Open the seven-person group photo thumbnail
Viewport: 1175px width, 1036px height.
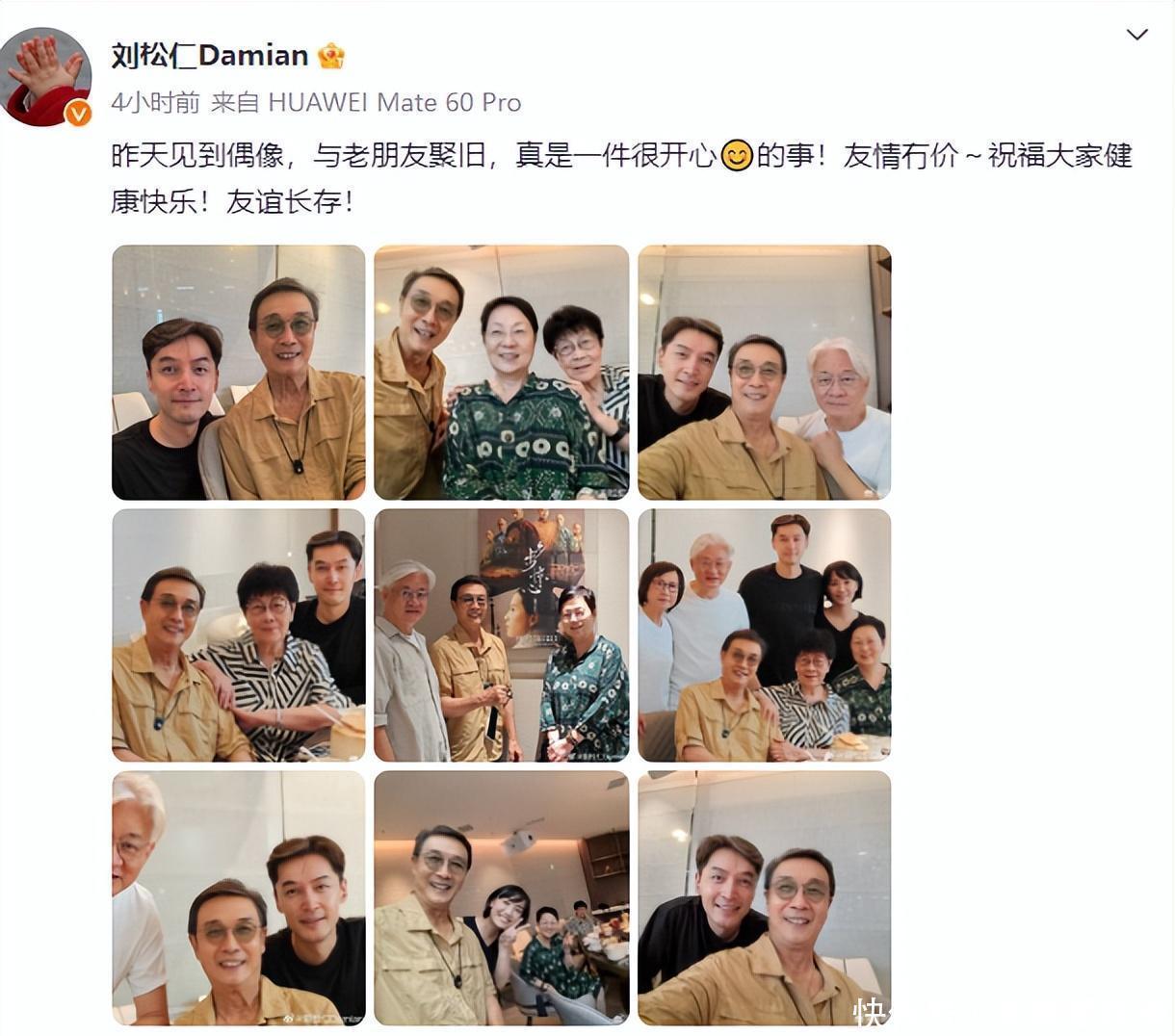coord(765,635)
